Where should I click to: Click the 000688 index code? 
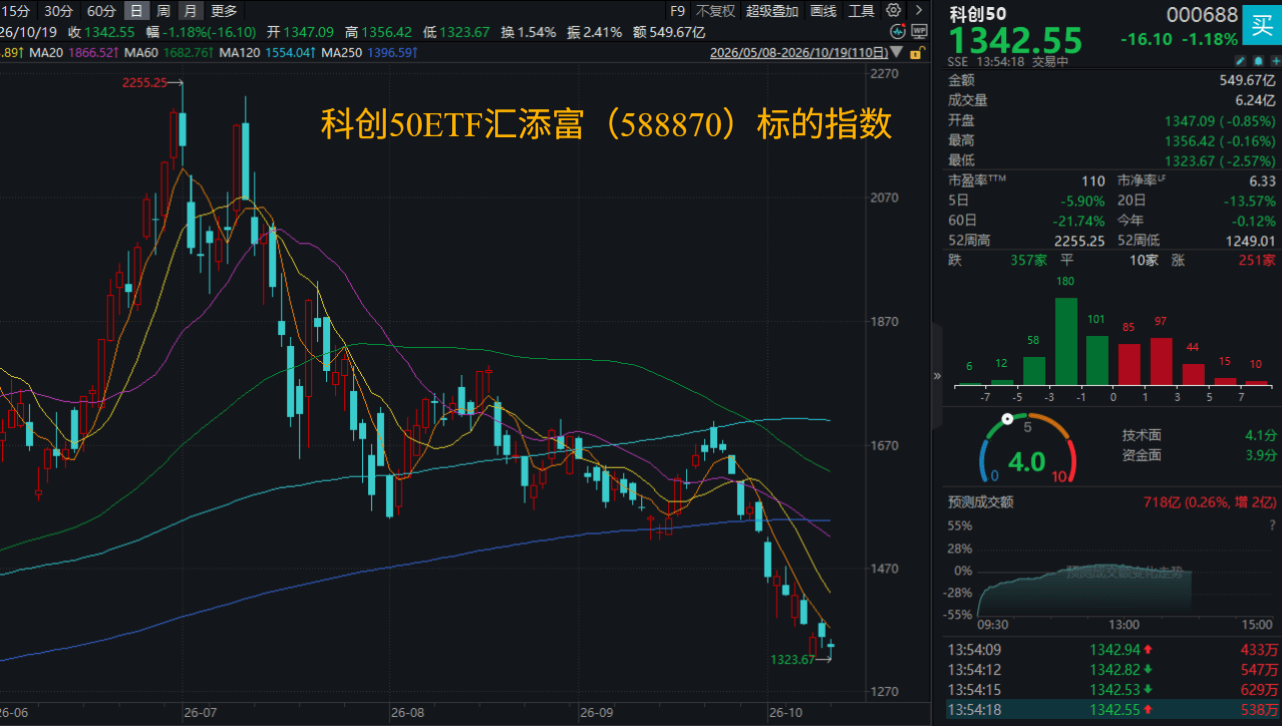[x=1203, y=15]
